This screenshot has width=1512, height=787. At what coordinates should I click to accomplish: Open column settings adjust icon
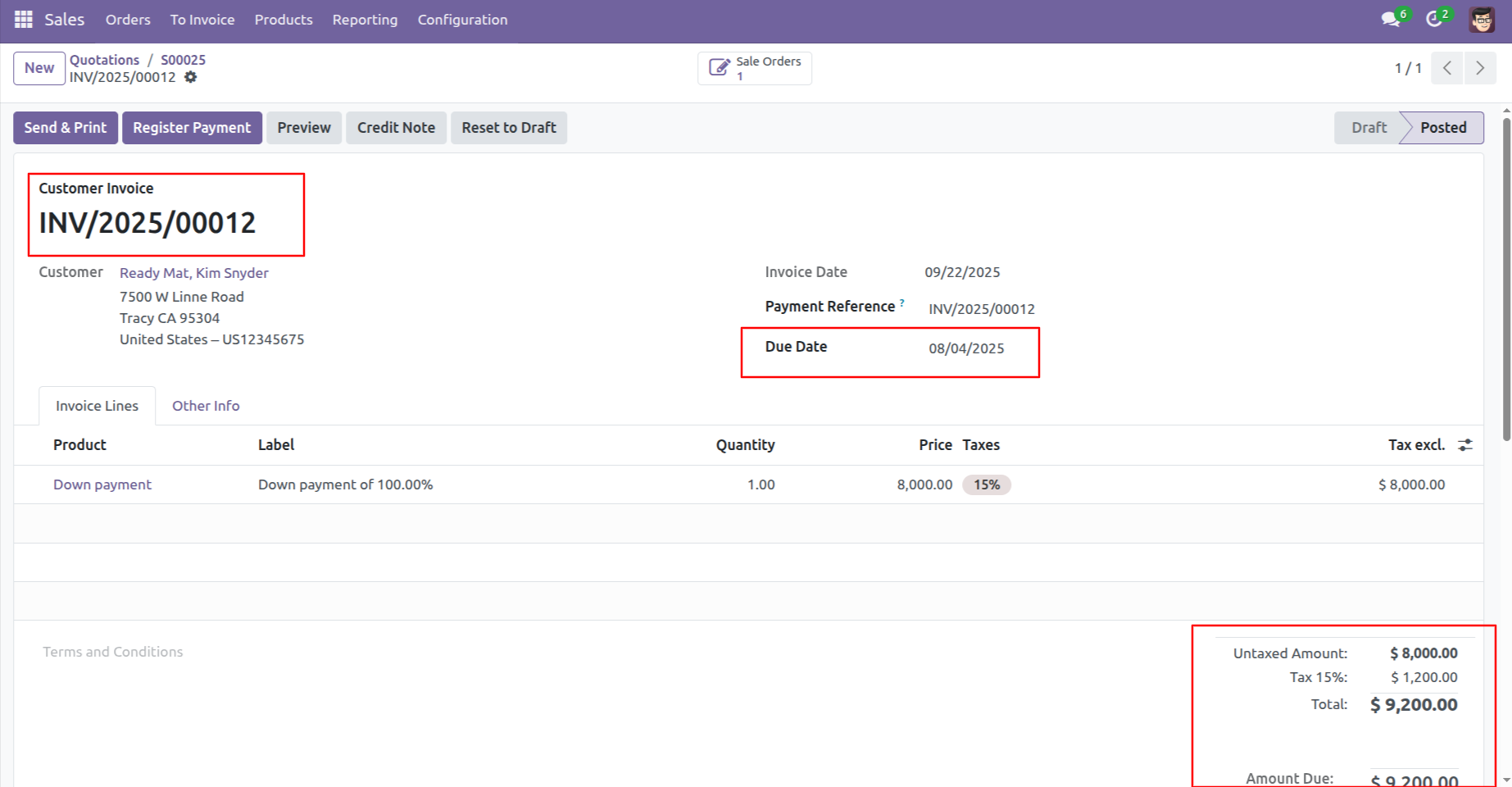1465,445
